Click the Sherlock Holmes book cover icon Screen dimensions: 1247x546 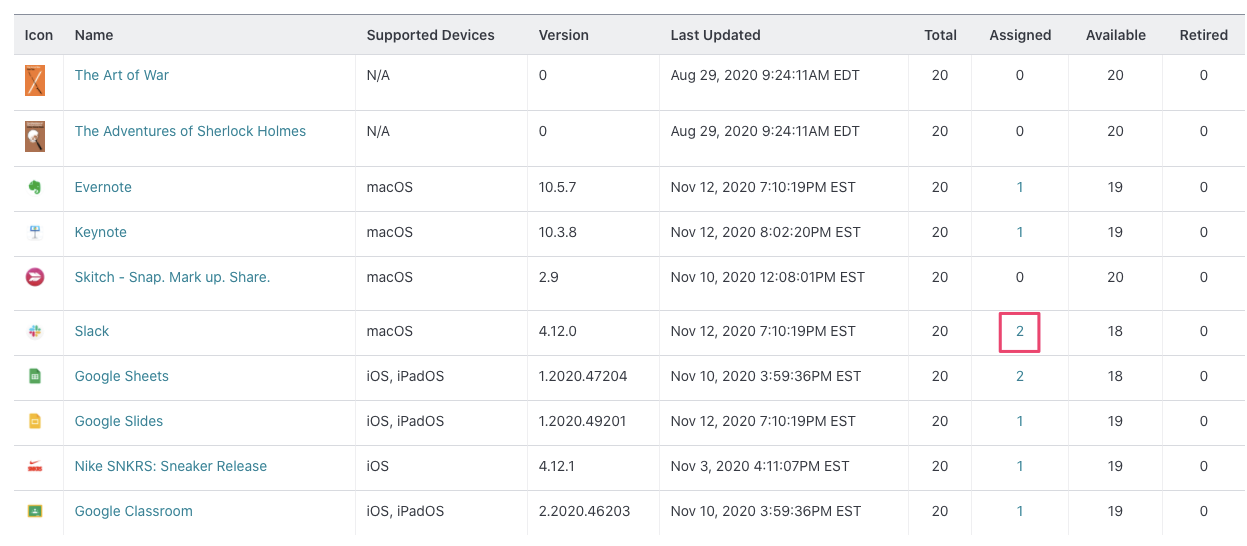click(35, 136)
